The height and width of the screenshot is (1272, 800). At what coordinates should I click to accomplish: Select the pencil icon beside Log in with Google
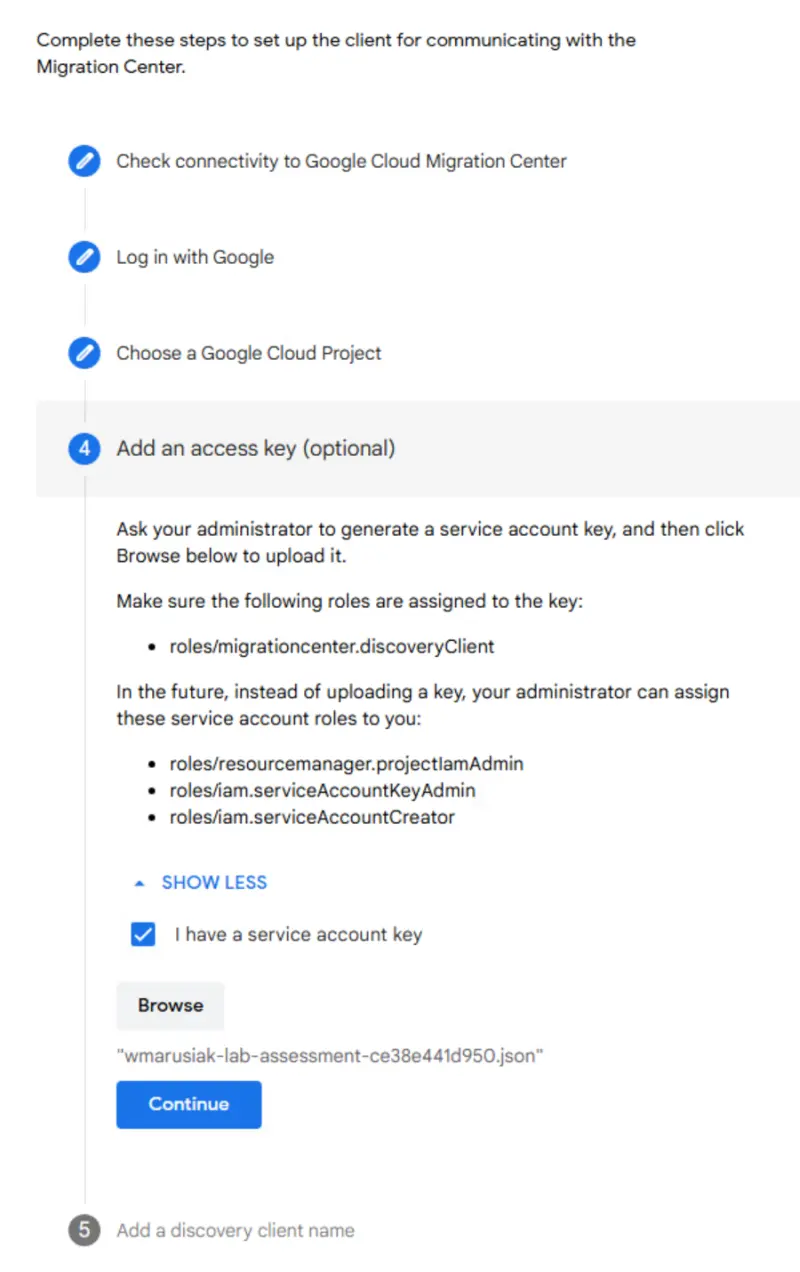(84, 257)
